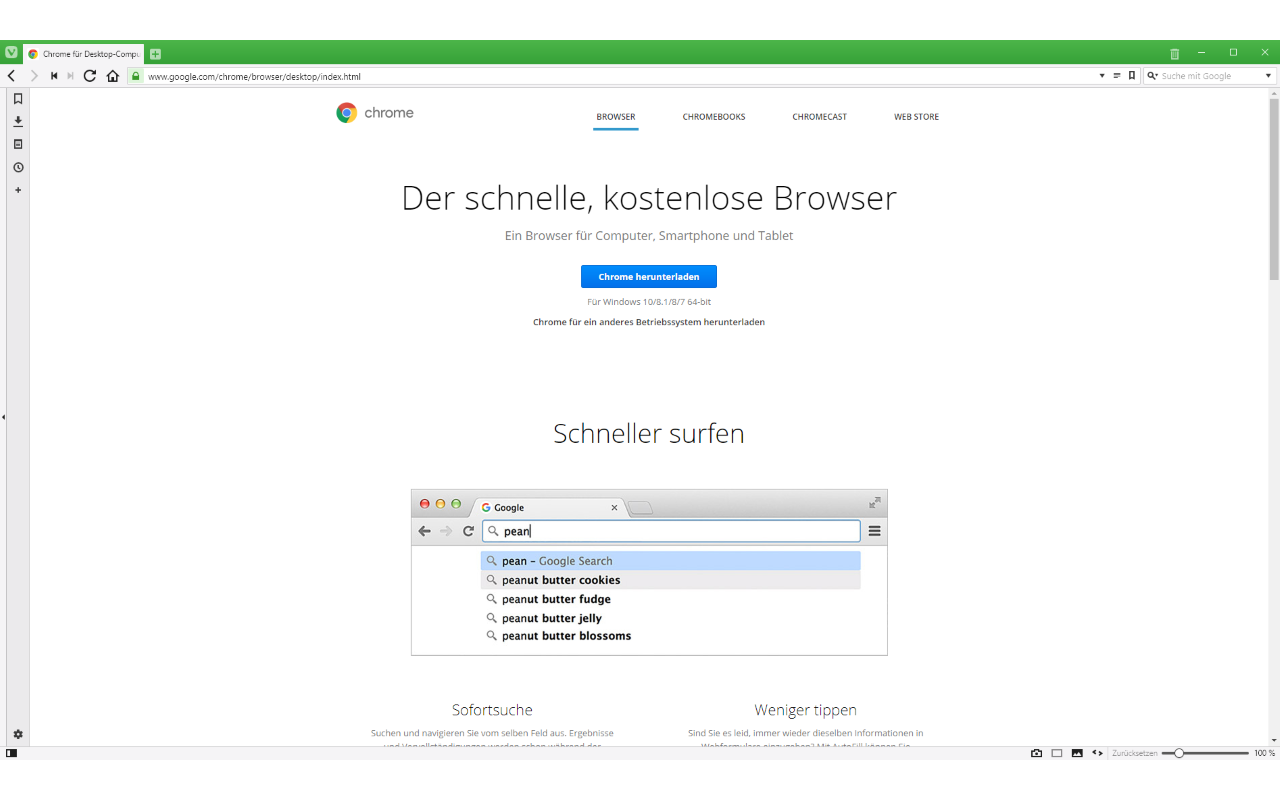
Task: Capture page with camera icon
Action: [1037, 753]
